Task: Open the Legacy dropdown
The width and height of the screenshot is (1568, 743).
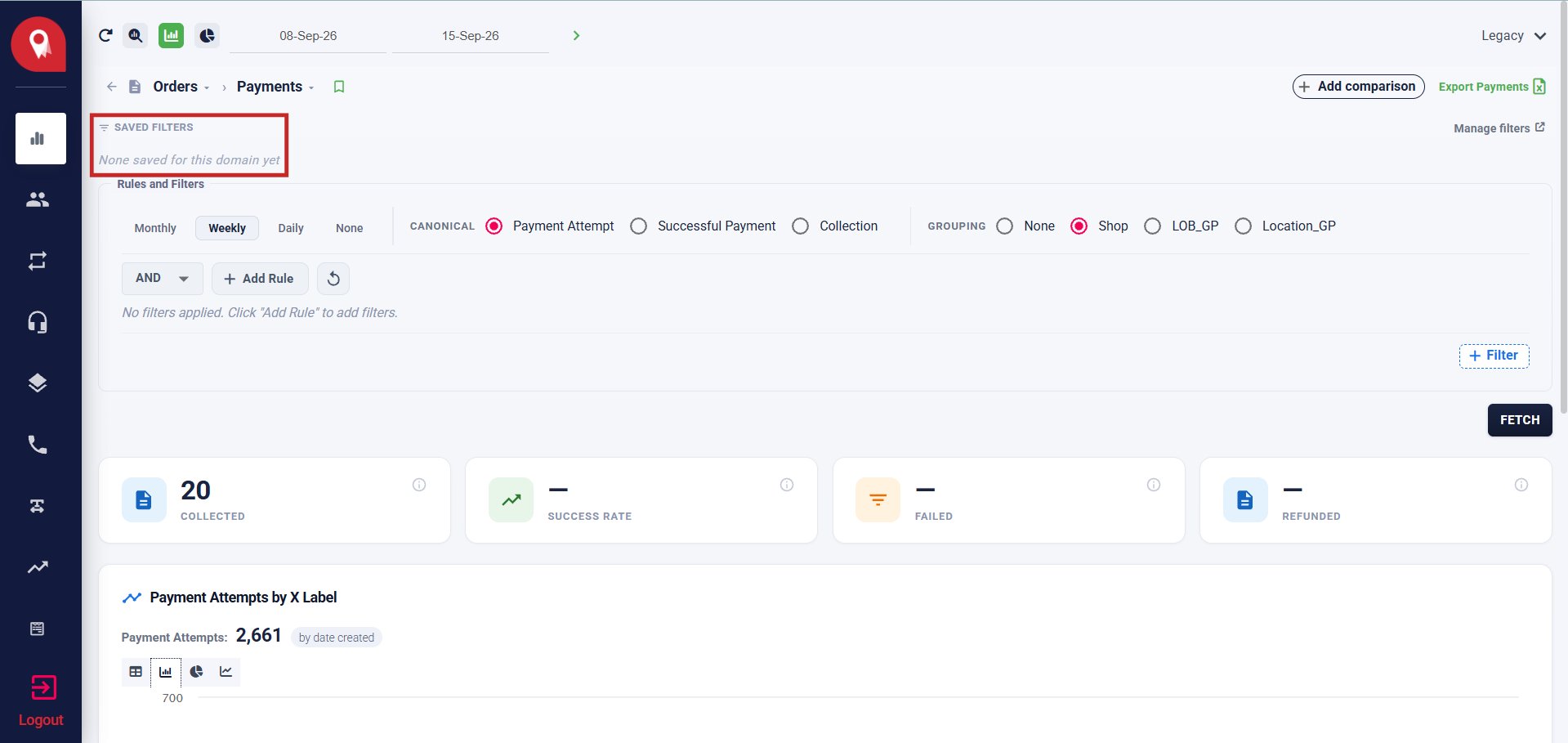Action: click(x=1513, y=36)
